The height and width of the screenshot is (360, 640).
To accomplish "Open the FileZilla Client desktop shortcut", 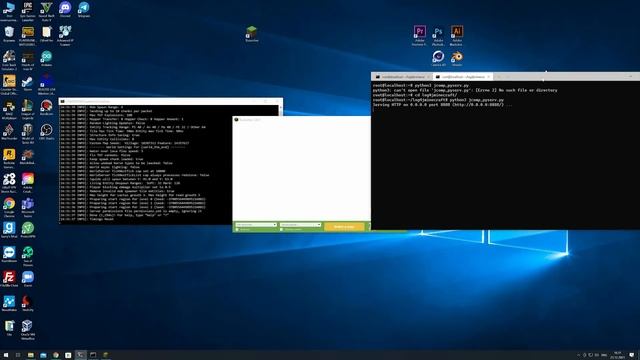I will [x=9, y=279].
